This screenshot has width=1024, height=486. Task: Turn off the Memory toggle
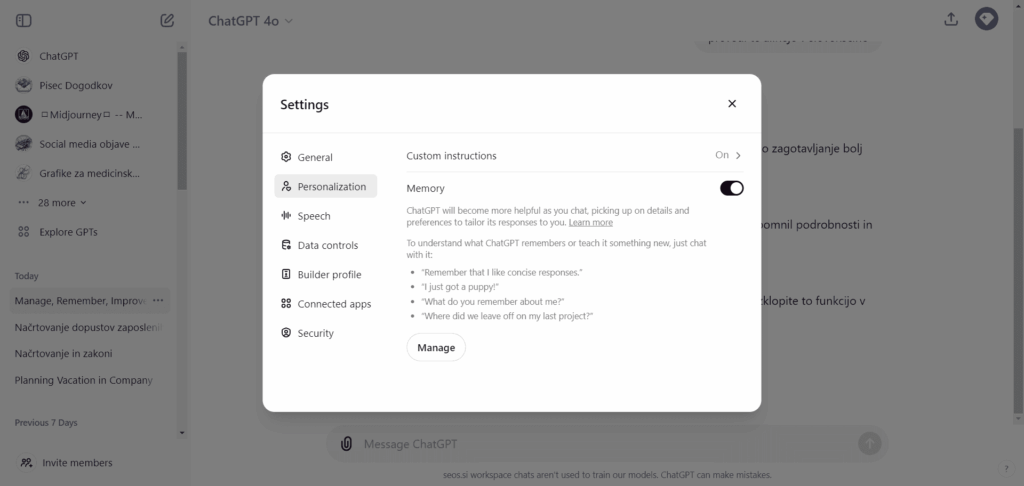click(731, 188)
